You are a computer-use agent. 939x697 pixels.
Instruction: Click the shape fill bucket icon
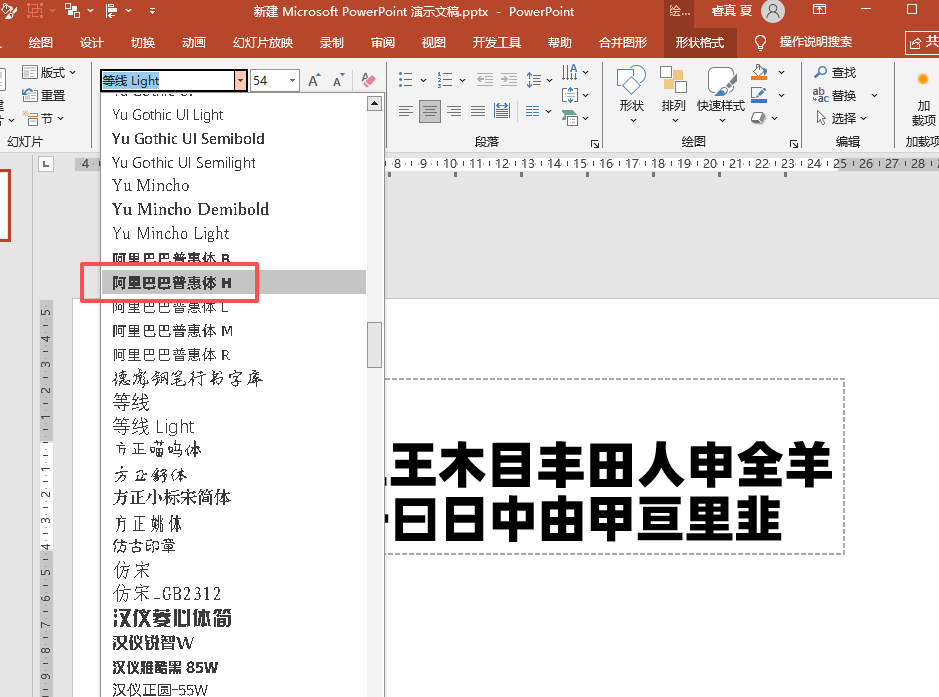coord(759,72)
